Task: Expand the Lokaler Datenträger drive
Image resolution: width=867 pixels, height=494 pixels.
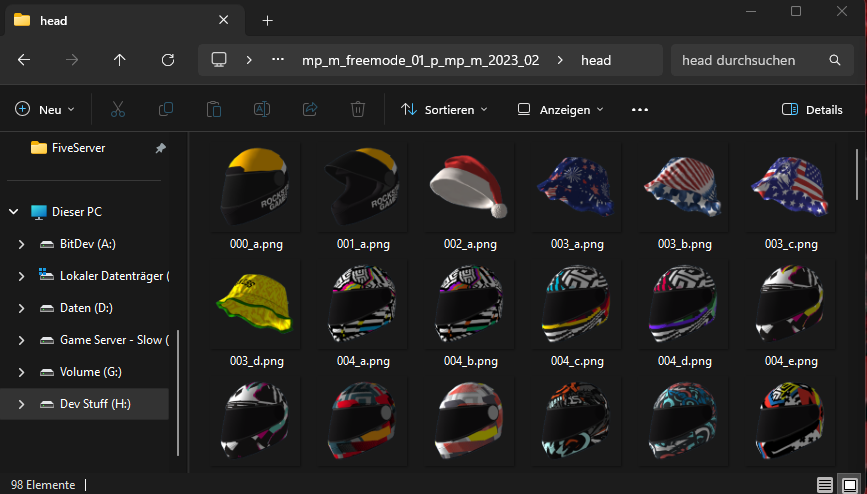Action: pyautogui.click(x=22, y=276)
